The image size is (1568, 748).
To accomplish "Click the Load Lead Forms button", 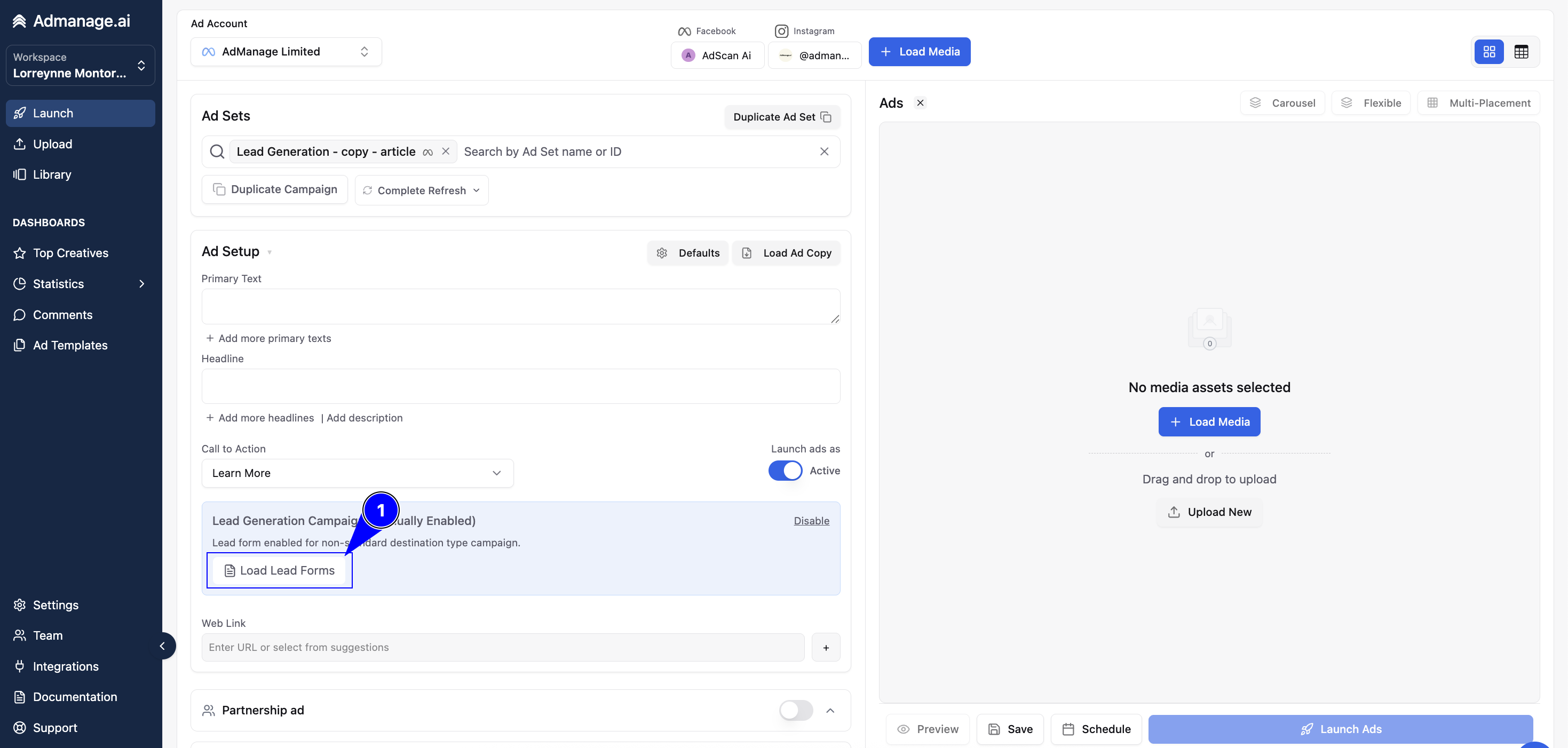I will tap(280, 570).
